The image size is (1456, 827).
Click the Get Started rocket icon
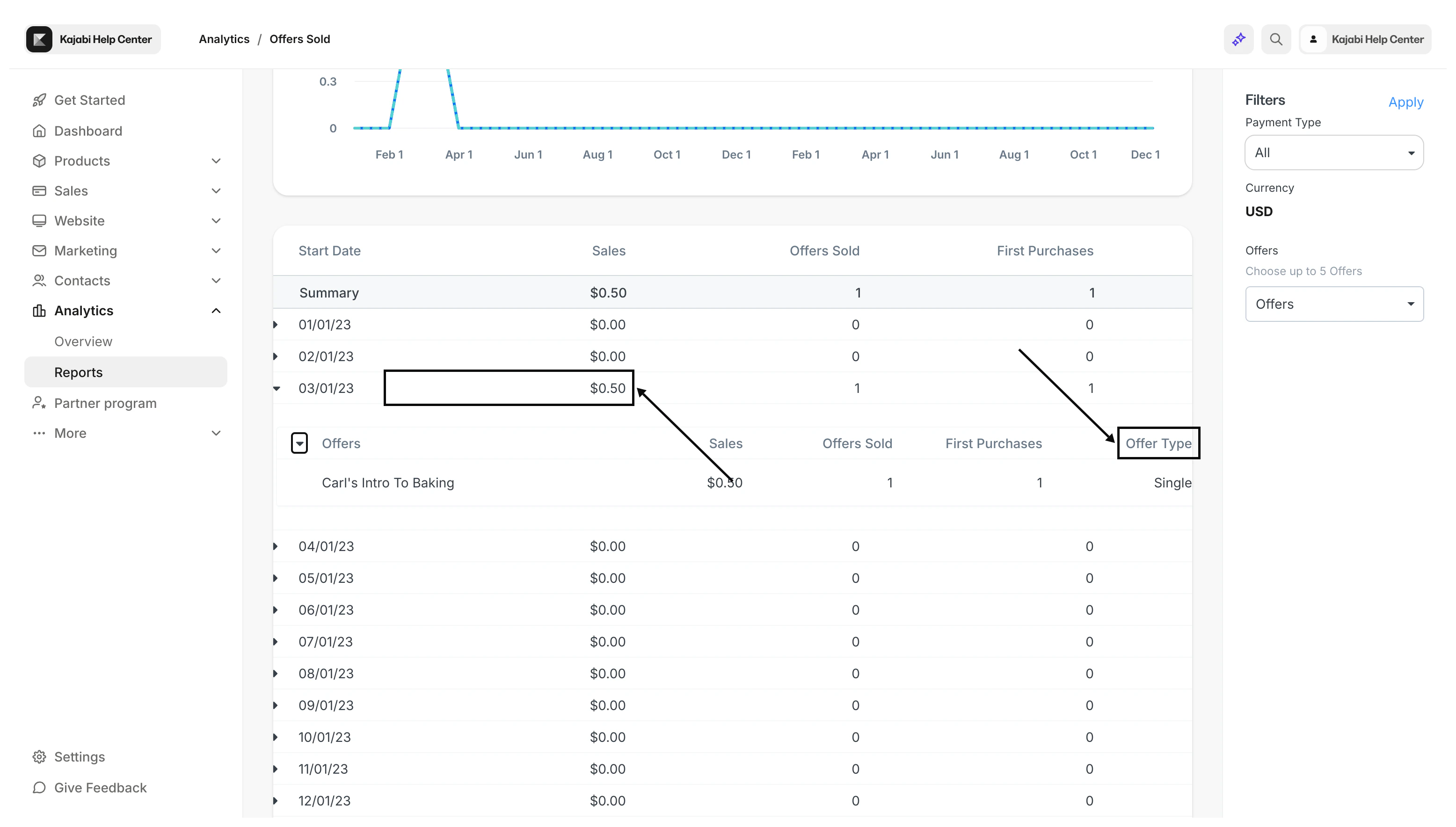tap(39, 101)
